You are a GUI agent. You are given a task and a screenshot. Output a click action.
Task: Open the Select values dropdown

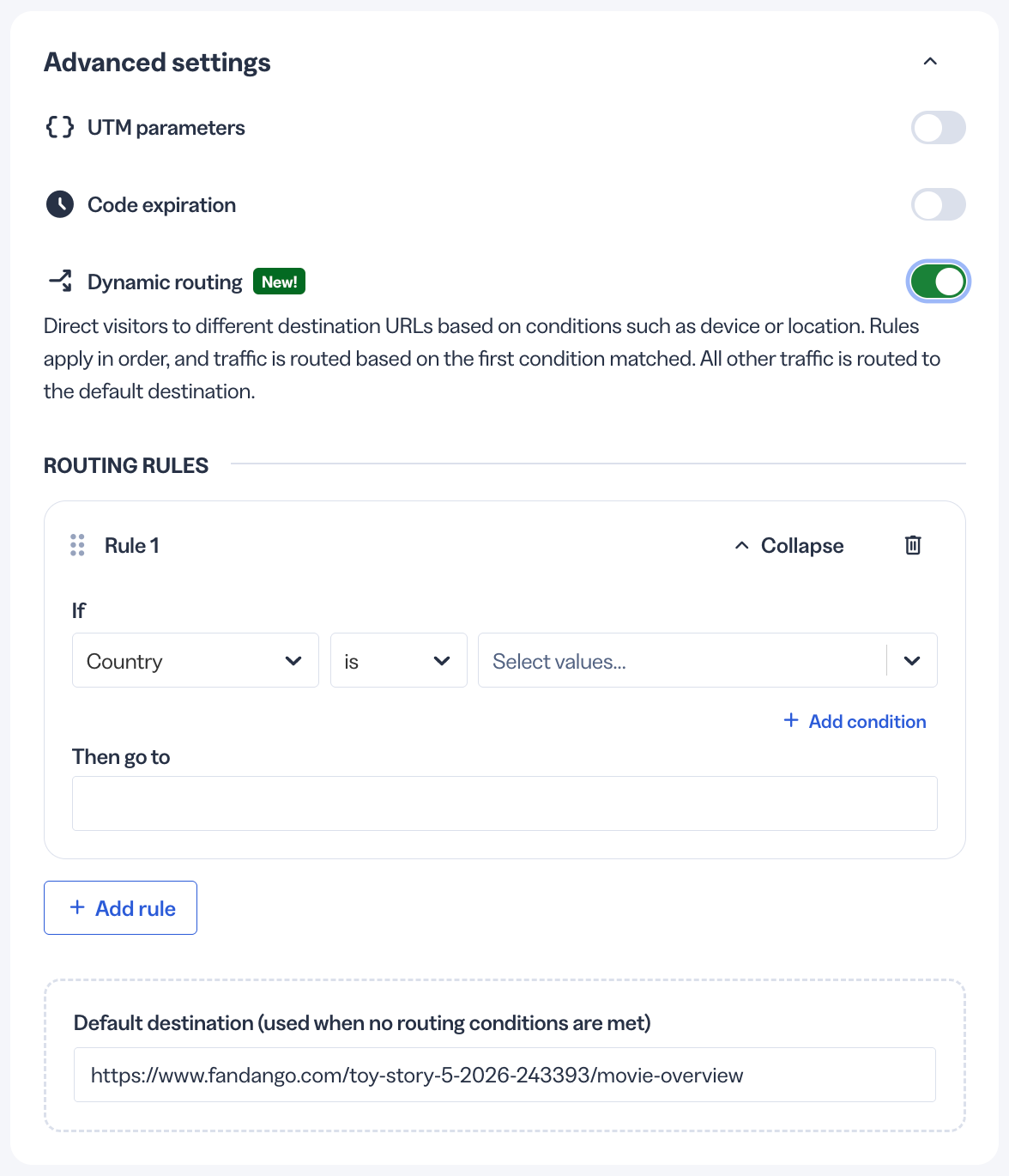tap(708, 660)
